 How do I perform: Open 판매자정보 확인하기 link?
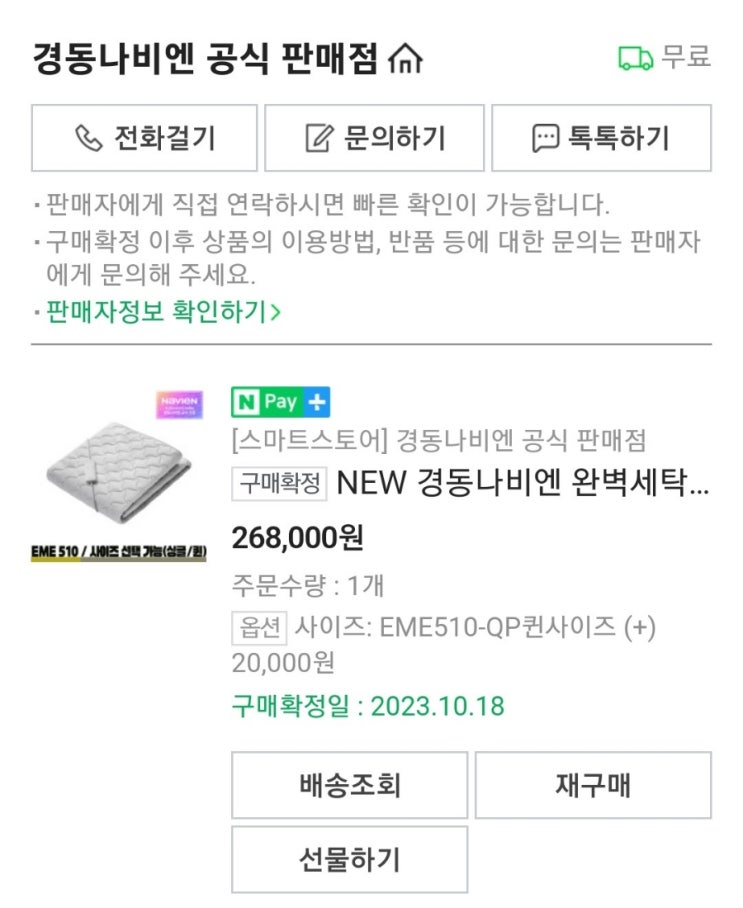point(157,312)
